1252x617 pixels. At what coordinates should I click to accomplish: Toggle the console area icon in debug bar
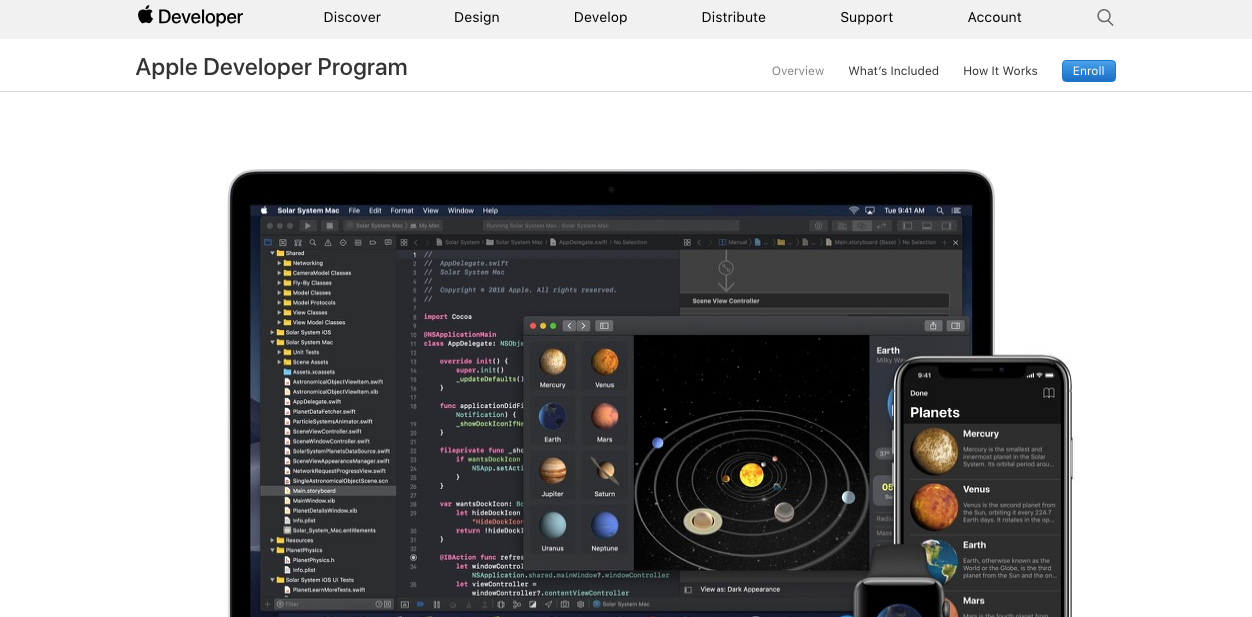click(x=405, y=604)
